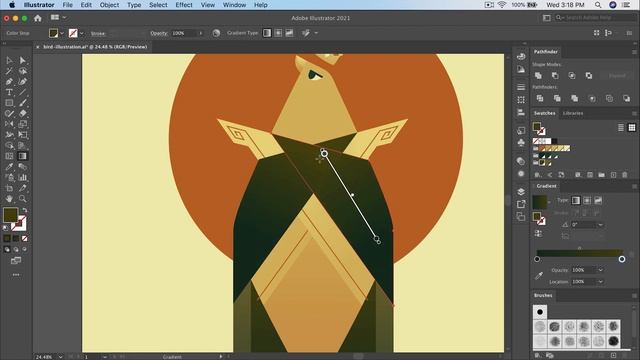
Task: Click opacity field in control bar
Action: point(184,33)
